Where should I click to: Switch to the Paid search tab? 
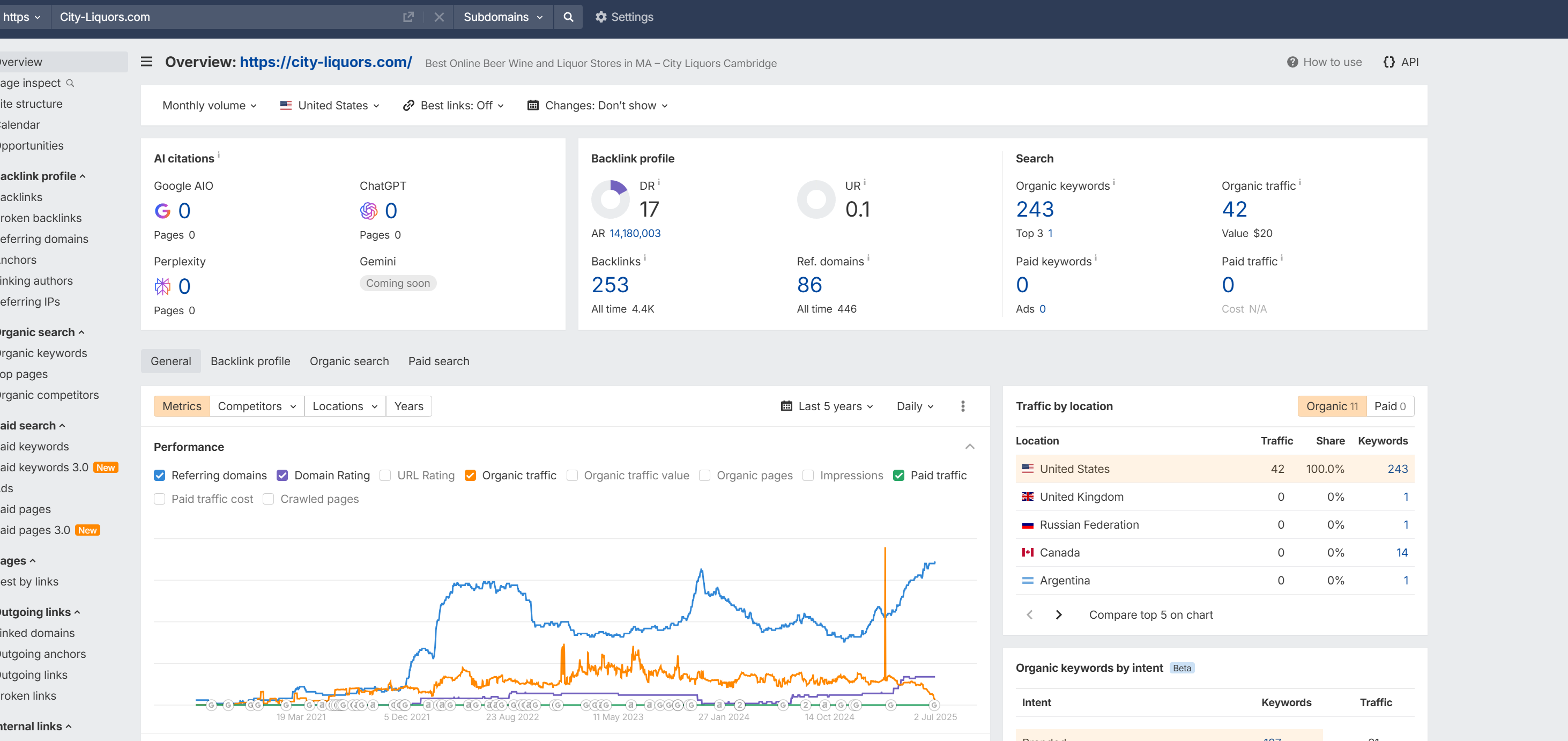(x=439, y=361)
